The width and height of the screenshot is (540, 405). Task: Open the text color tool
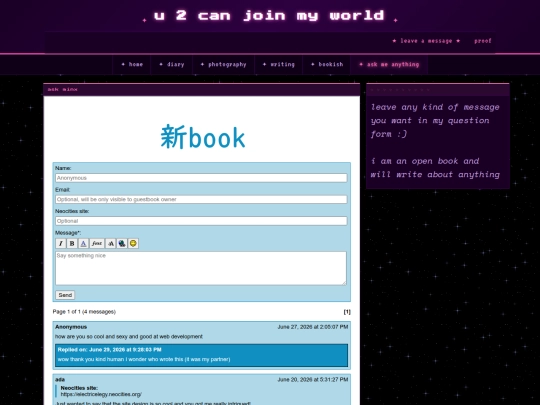[x=83, y=243]
